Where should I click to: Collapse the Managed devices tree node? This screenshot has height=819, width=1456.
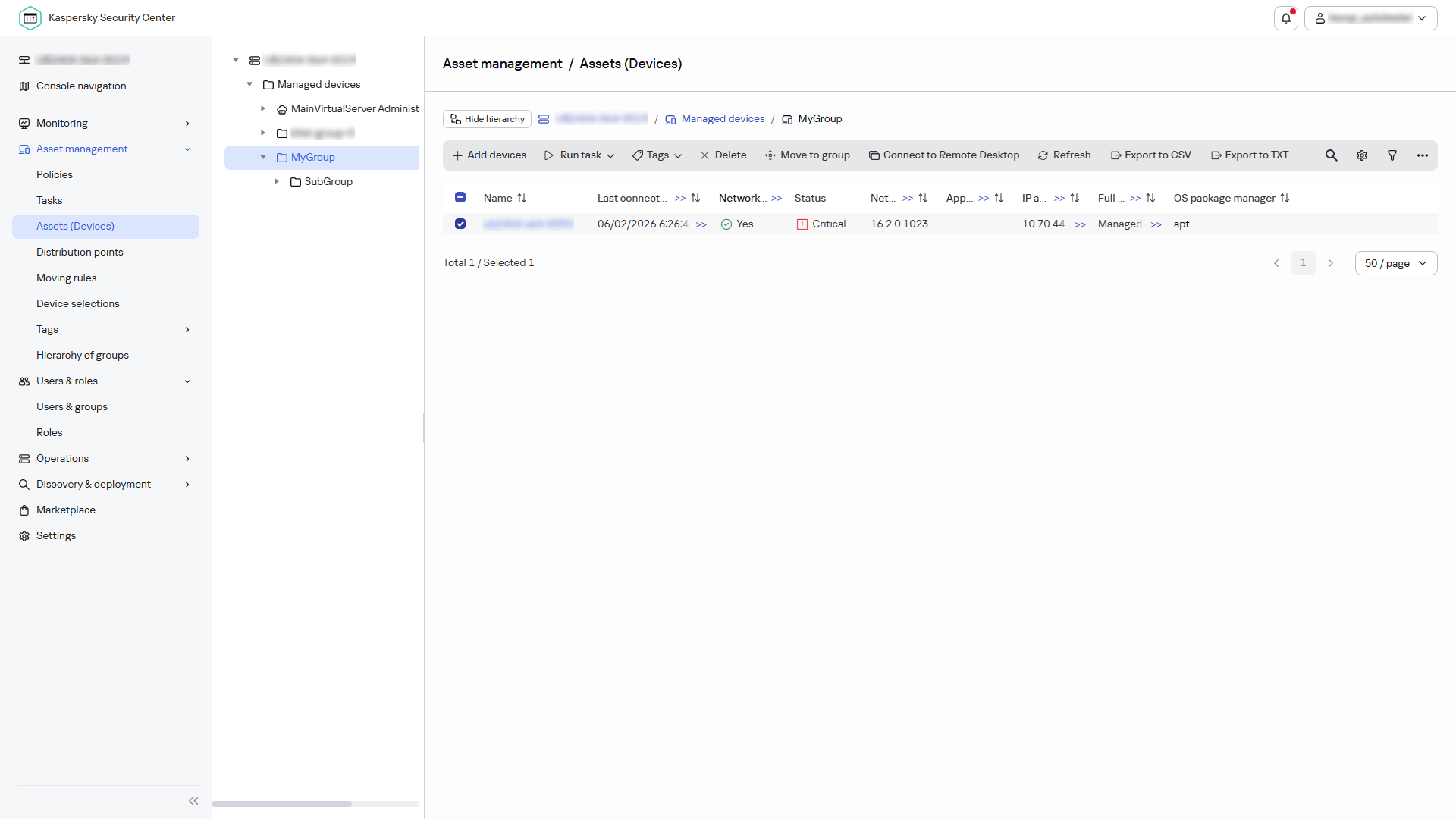tap(249, 84)
